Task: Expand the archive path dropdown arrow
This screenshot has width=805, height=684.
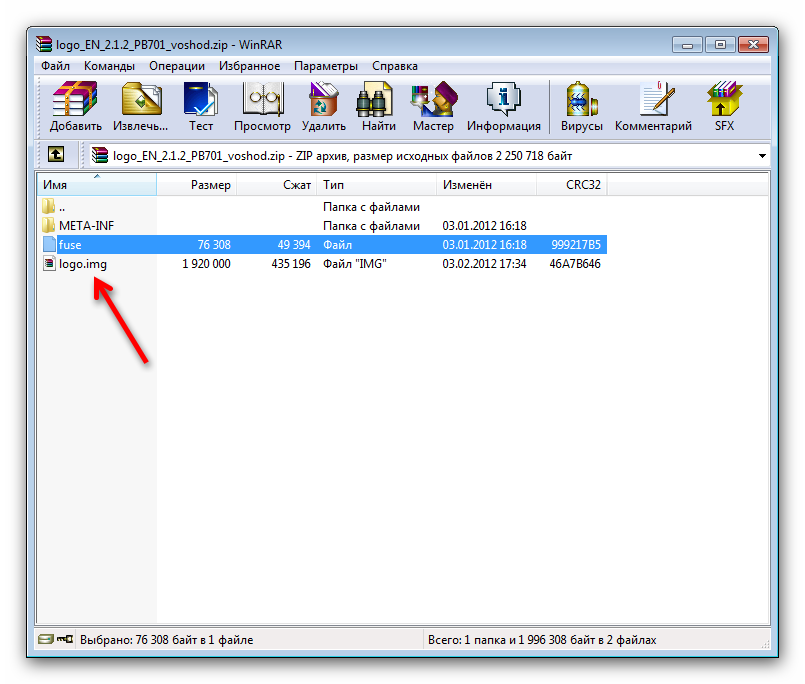Action: click(x=762, y=156)
